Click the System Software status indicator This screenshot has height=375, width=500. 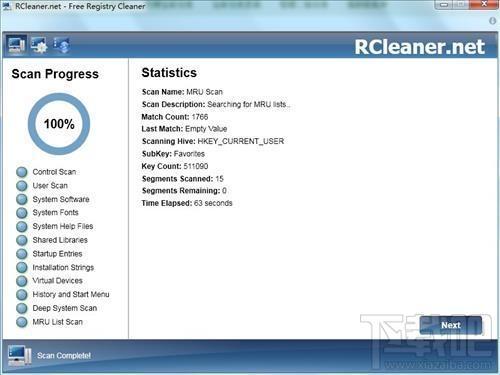click(x=22, y=199)
